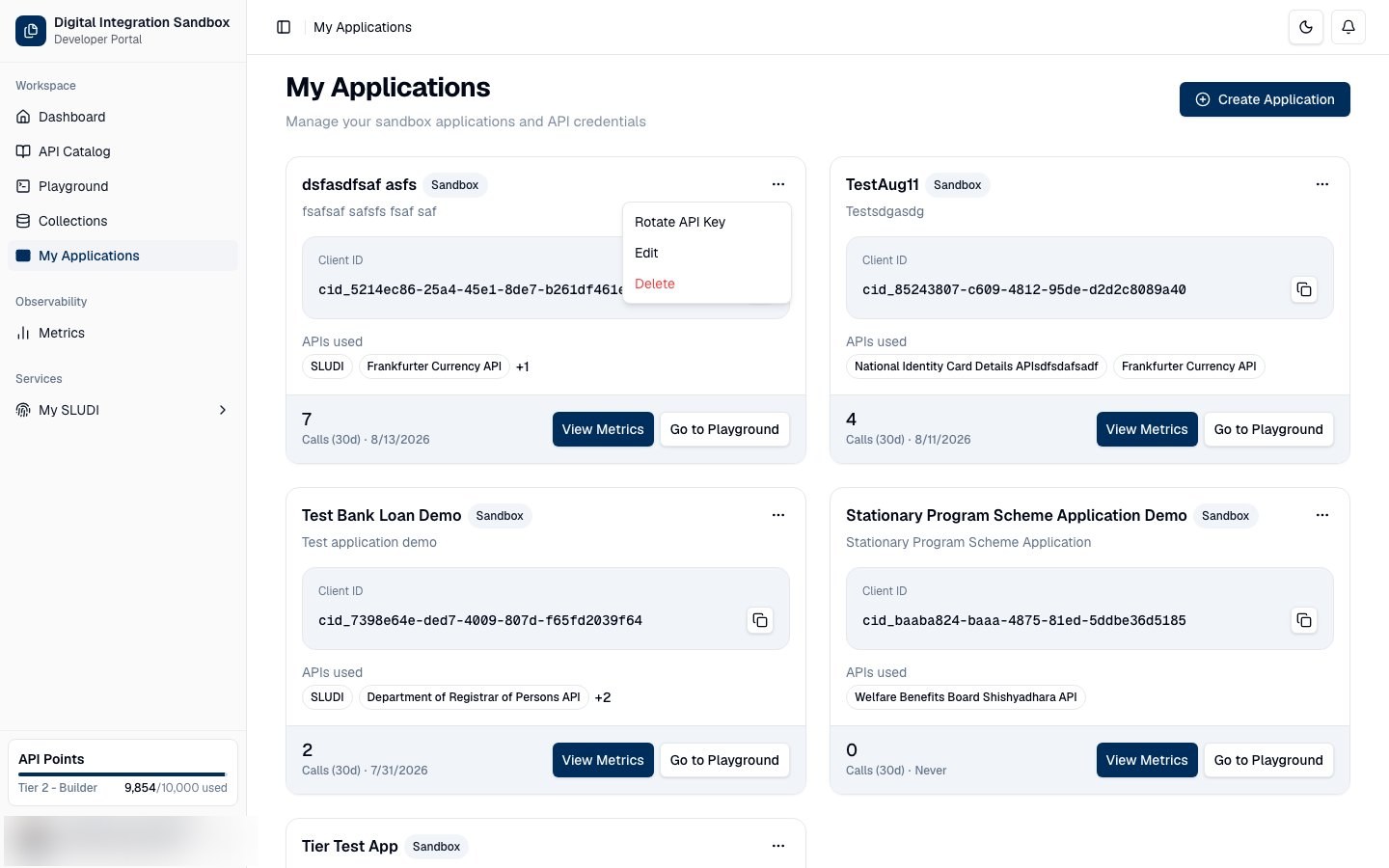Click client ID cid_7398e64e text
This screenshot has width=1389, height=868.
click(x=480, y=620)
